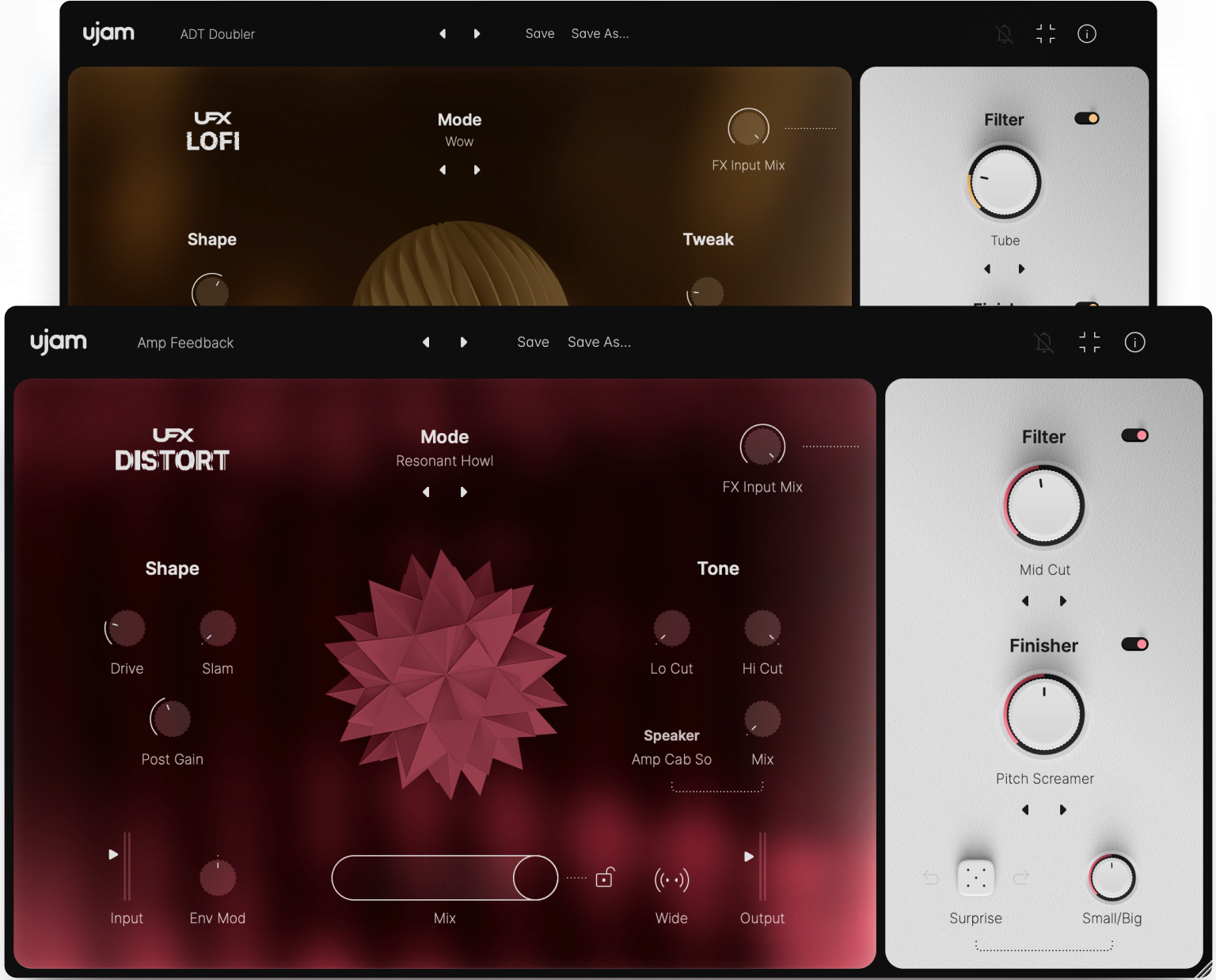This screenshot has height=980, width=1216.
Task: Unlock the Mix slider via the padlock icon
Action: tap(605, 879)
